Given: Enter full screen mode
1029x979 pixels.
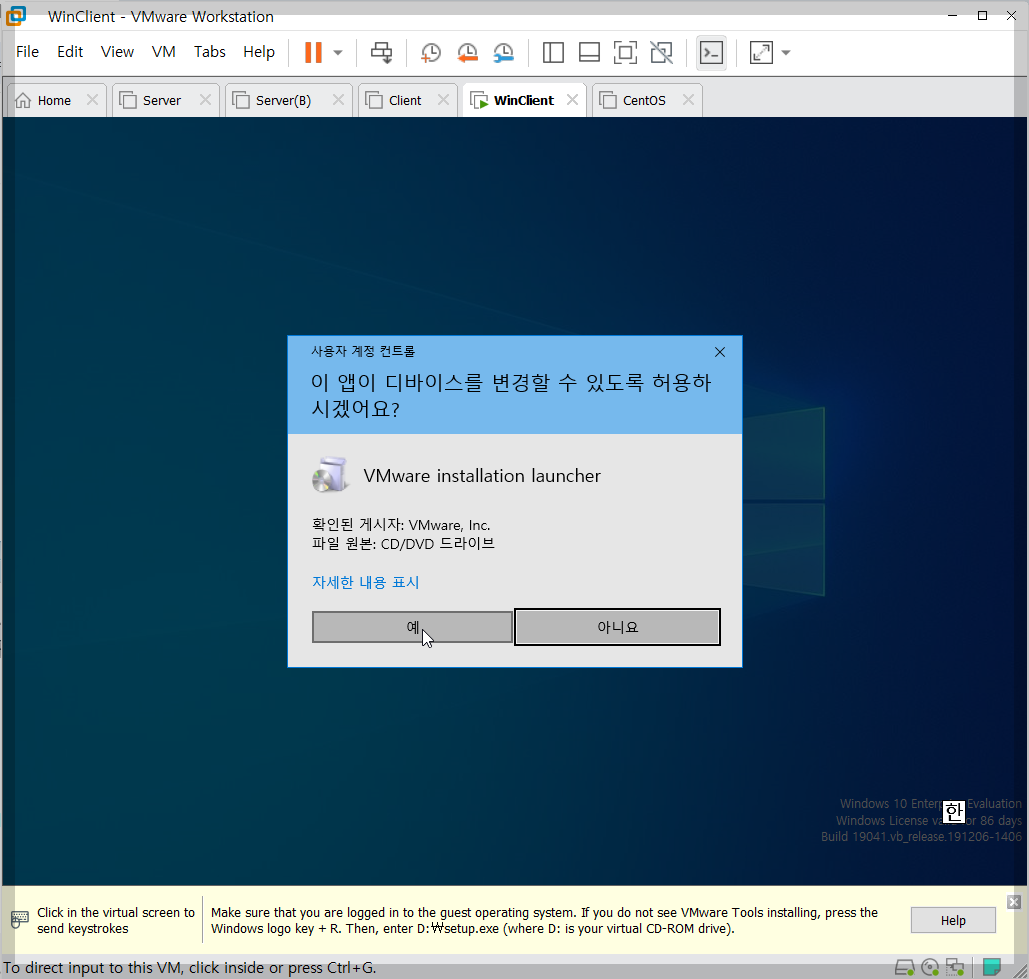Looking at the screenshot, I should tap(625, 52).
